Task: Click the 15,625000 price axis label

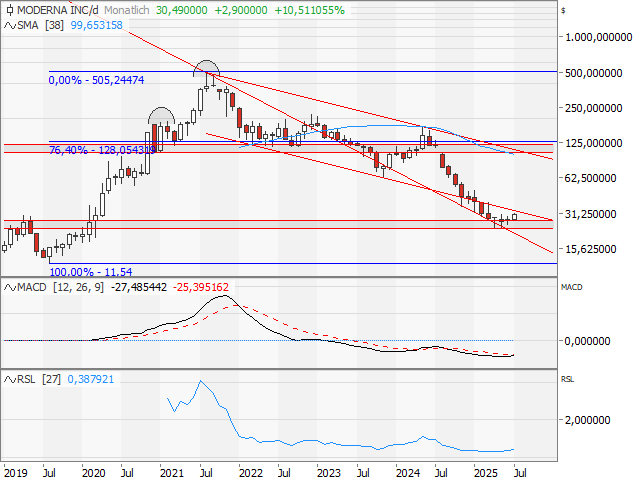Action: (x=591, y=249)
